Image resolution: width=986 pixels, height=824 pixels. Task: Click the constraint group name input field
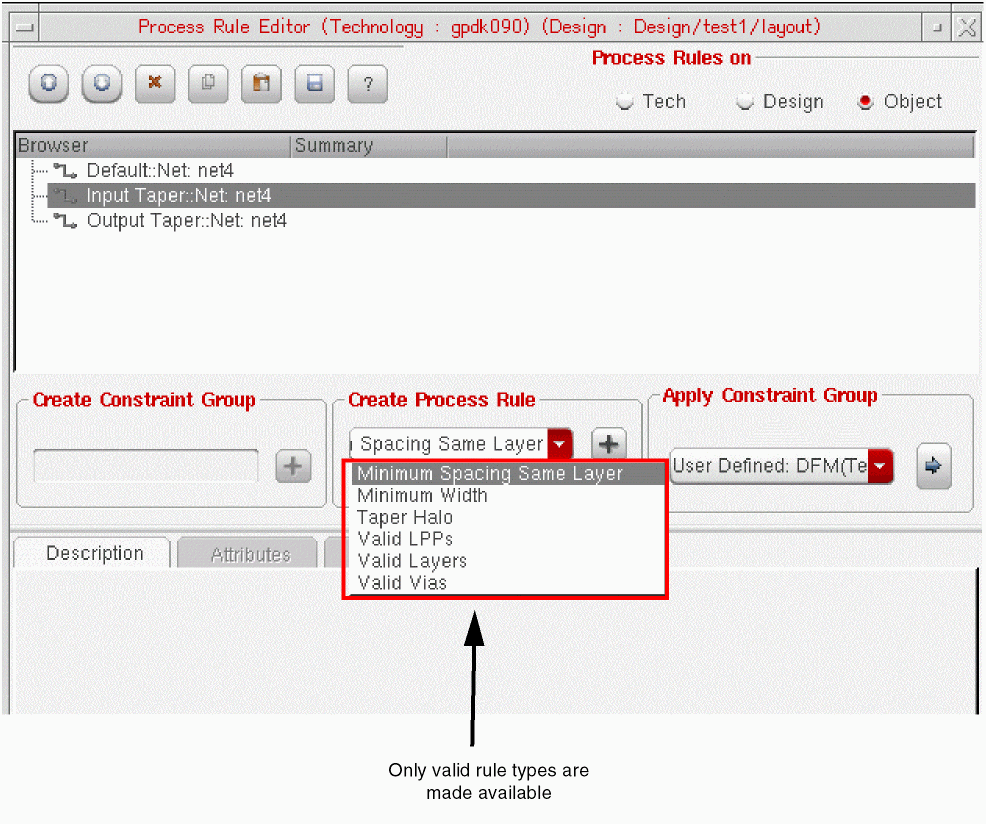pyautogui.click(x=145, y=466)
